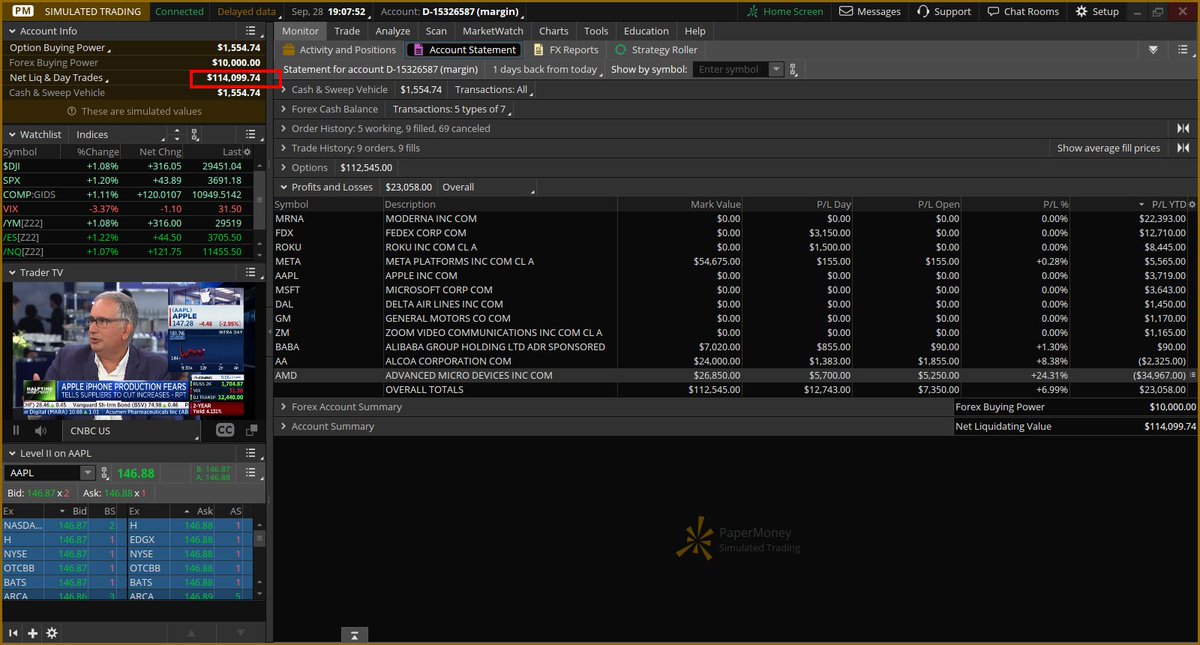Open the Messages center

(870, 11)
